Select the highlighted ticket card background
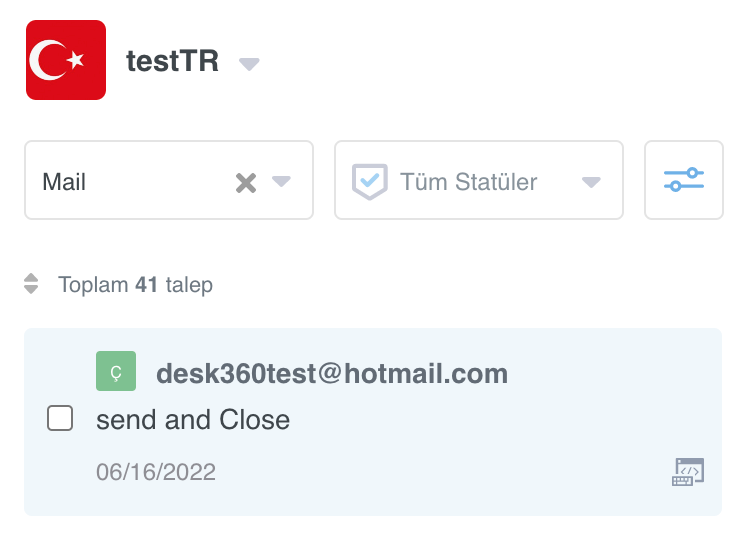754x536 pixels. (x=373, y=422)
